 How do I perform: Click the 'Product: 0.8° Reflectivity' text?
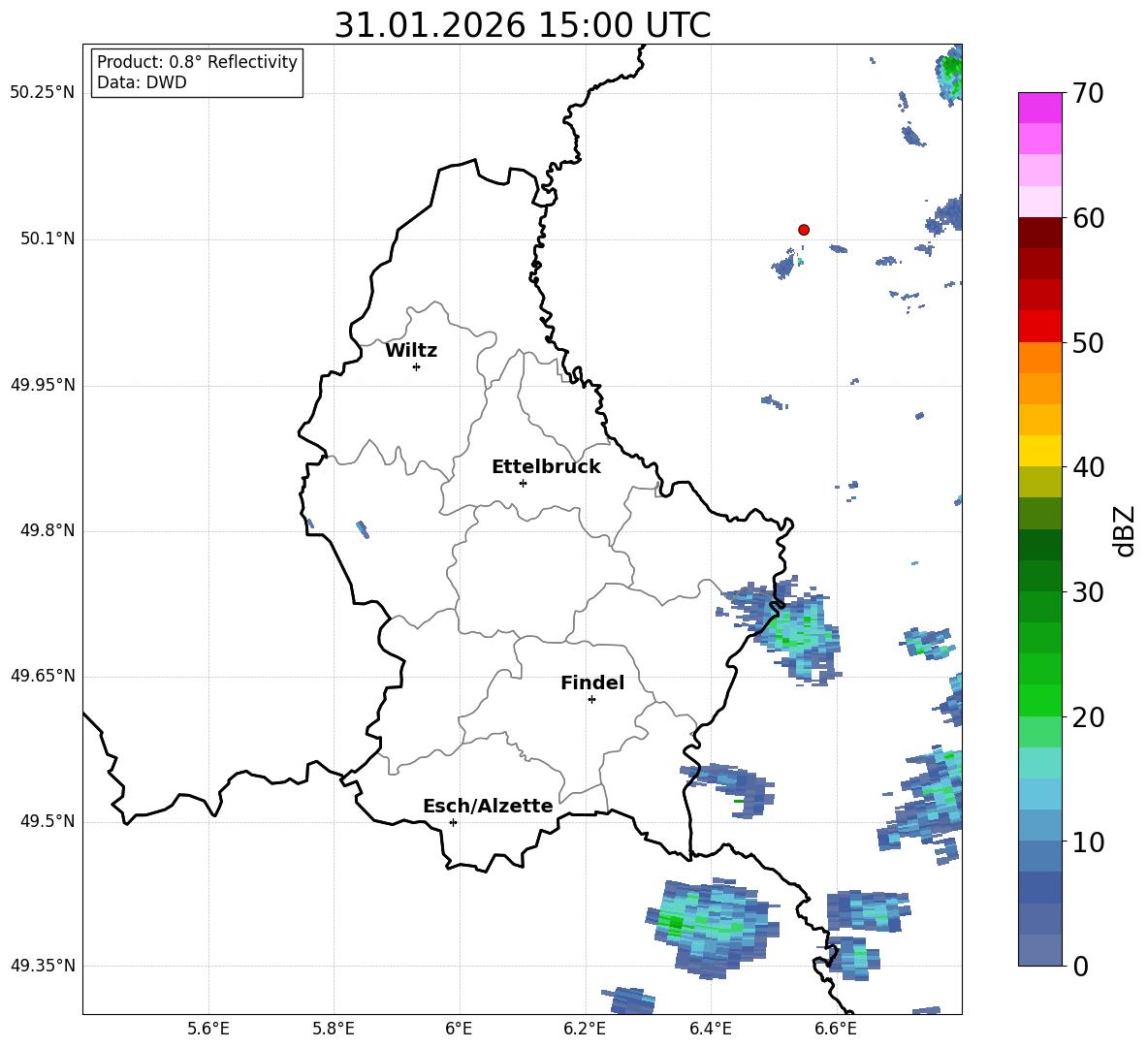point(197,62)
